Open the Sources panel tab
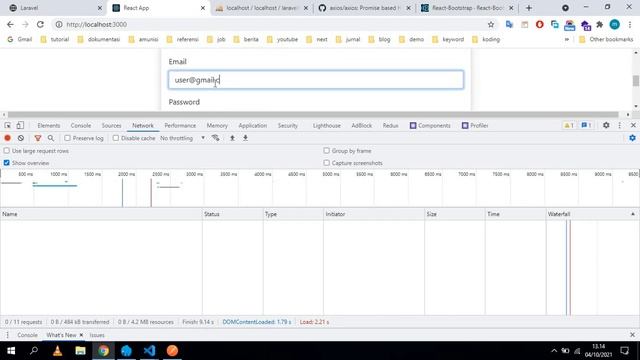This screenshot has width=640, height=360. (x=111, y=125)
